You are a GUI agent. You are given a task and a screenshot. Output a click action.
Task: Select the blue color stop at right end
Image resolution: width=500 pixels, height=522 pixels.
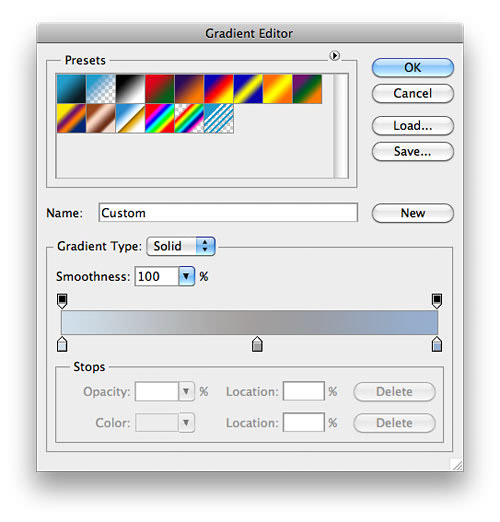pyautogui.click(x=437, y=344)
